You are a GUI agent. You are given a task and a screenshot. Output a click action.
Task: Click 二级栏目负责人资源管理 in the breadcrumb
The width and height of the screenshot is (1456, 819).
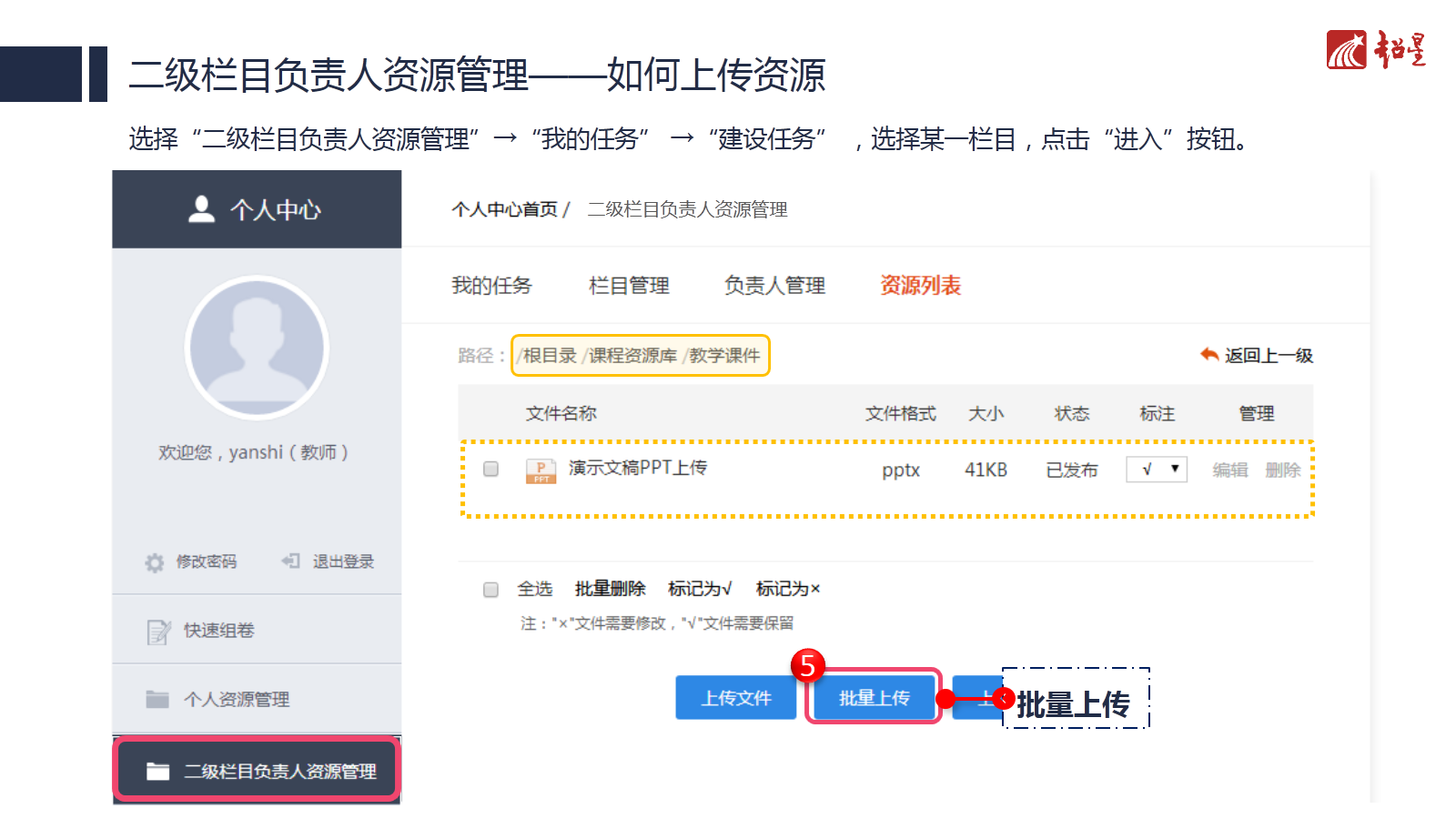coord(687,209)
